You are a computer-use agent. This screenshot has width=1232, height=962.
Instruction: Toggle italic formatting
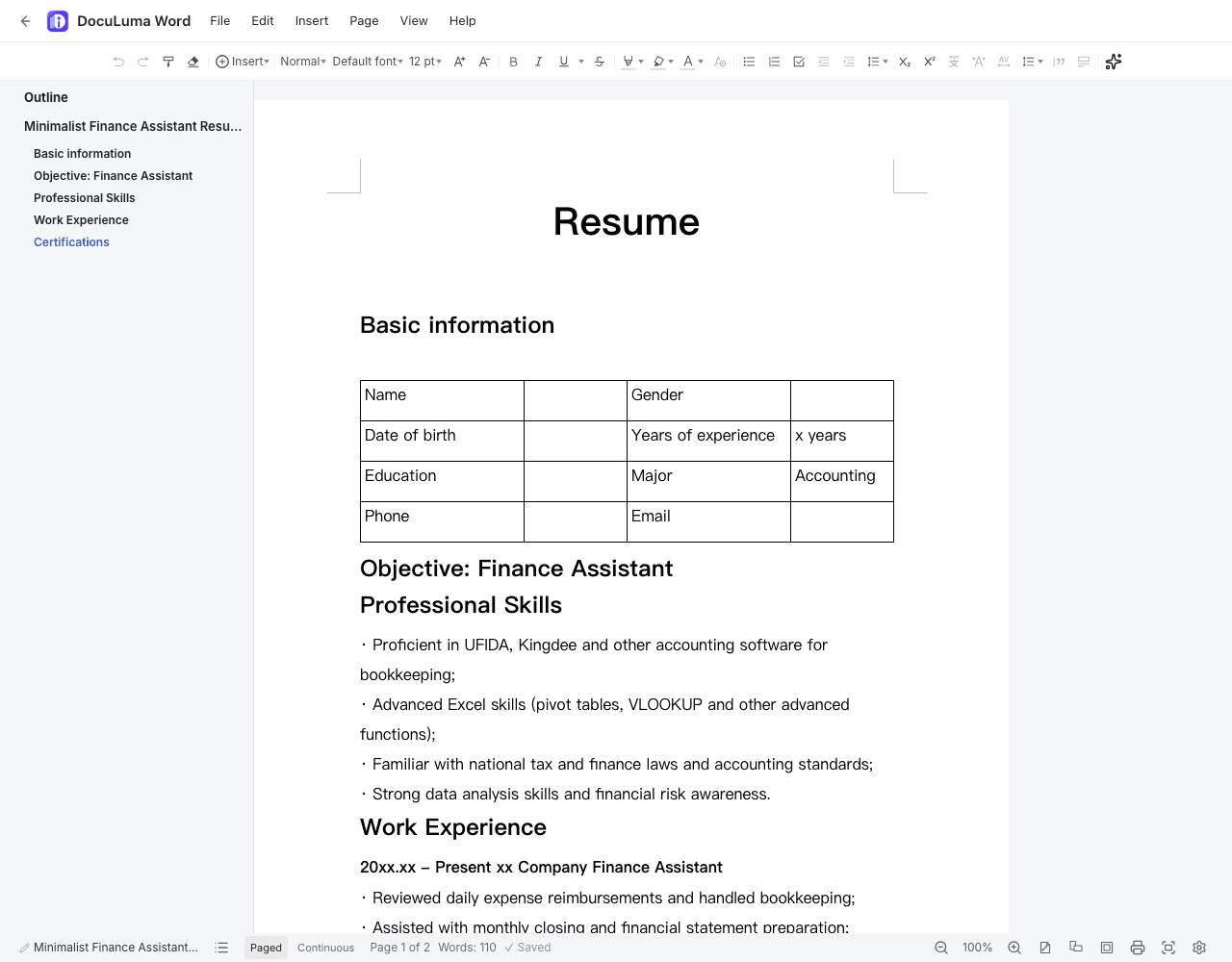pyautogui.click(x=539, y=62)
